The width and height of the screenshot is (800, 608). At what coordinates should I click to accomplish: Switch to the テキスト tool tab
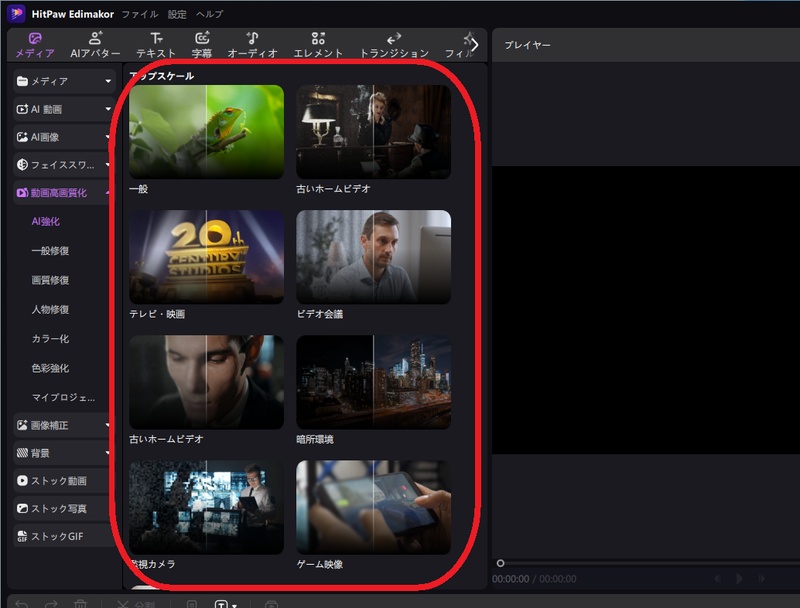156,44
